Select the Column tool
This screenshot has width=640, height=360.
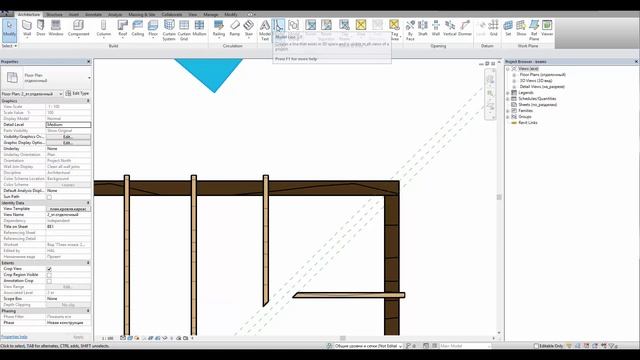104,29
